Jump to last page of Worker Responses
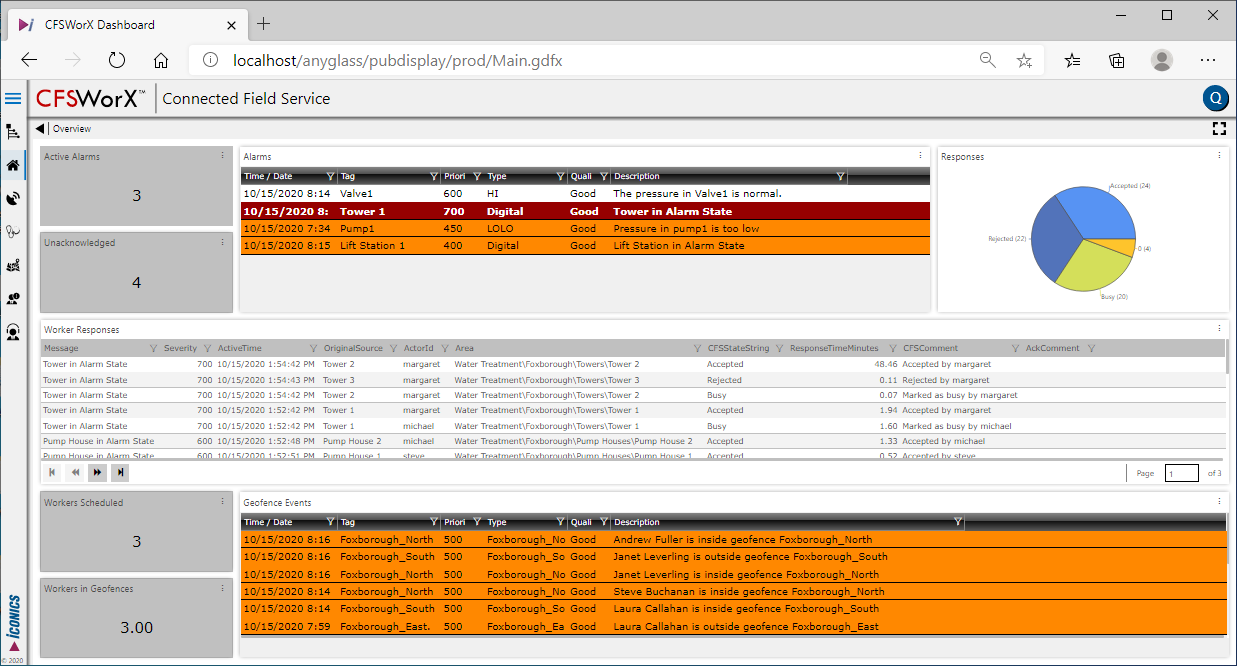This screenshot has height=666, width=1237. click(x=120, y=472)
